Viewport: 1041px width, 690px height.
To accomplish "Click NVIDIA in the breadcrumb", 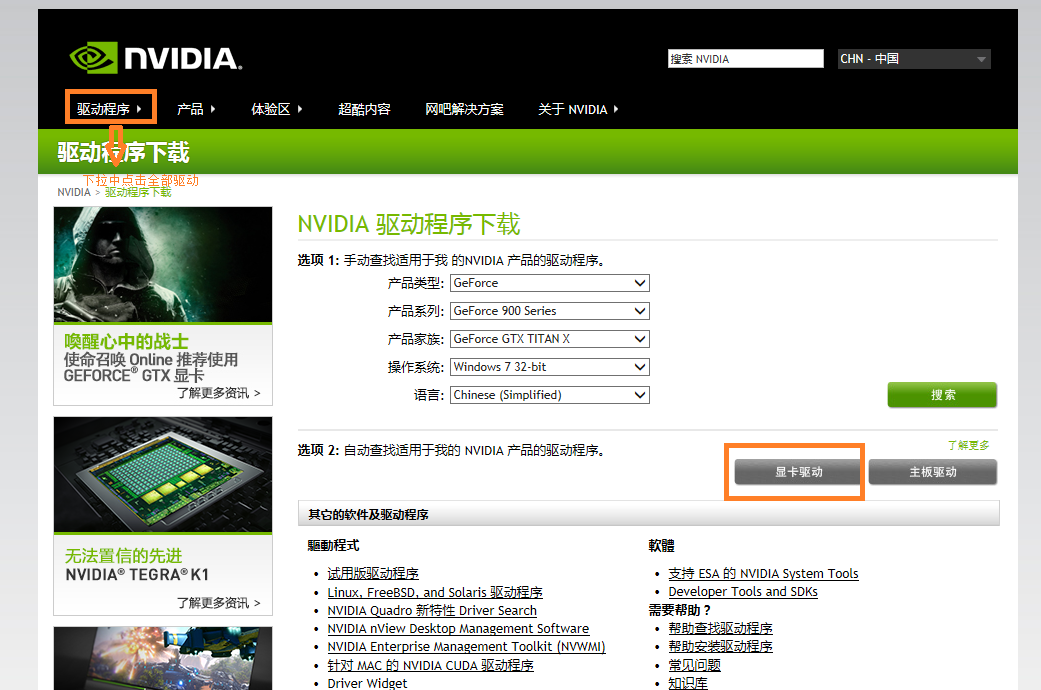I will (x=74, y=192).
